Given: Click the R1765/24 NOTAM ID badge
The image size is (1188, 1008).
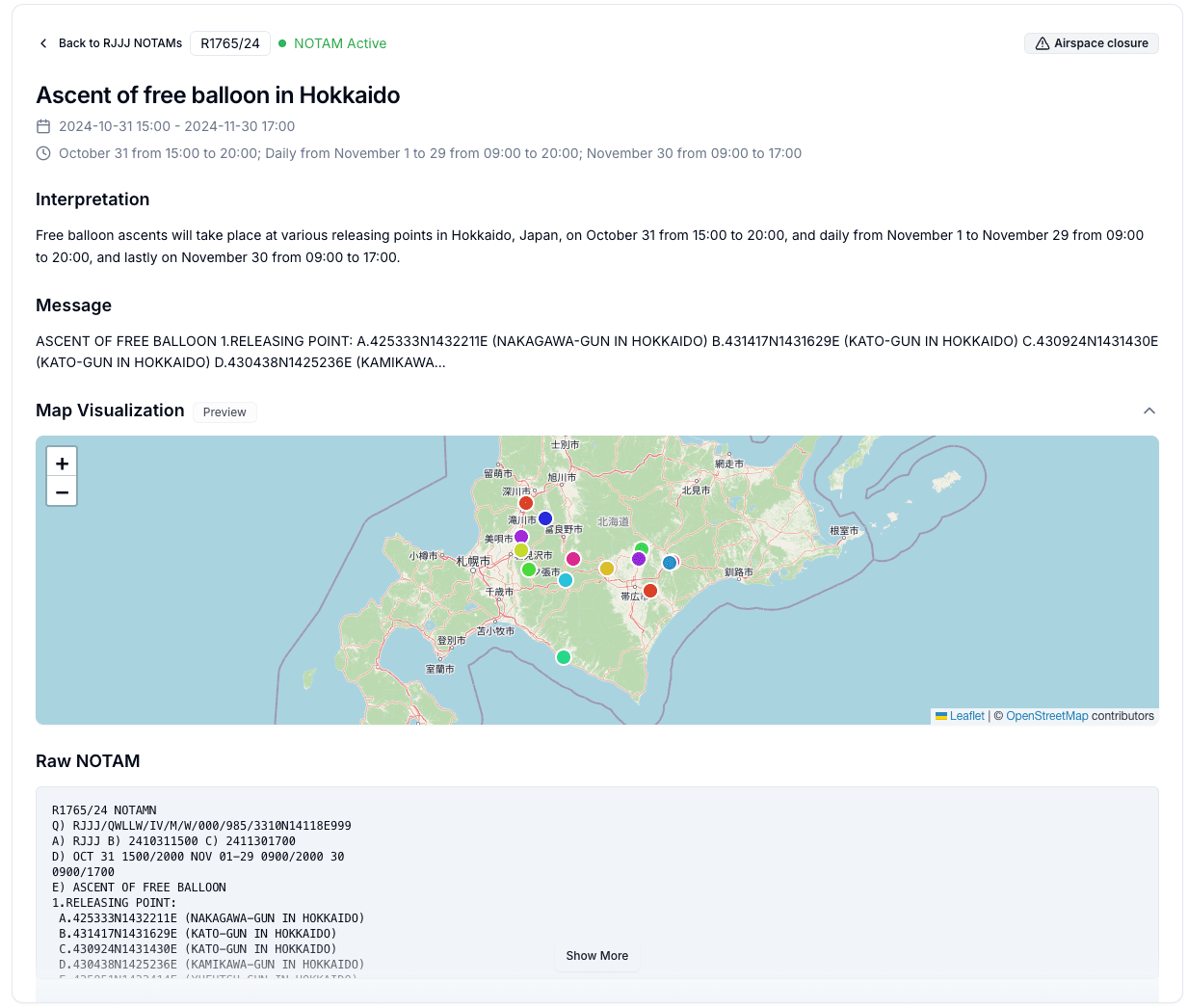Looking at the screenshot, I should coord(230,43).
